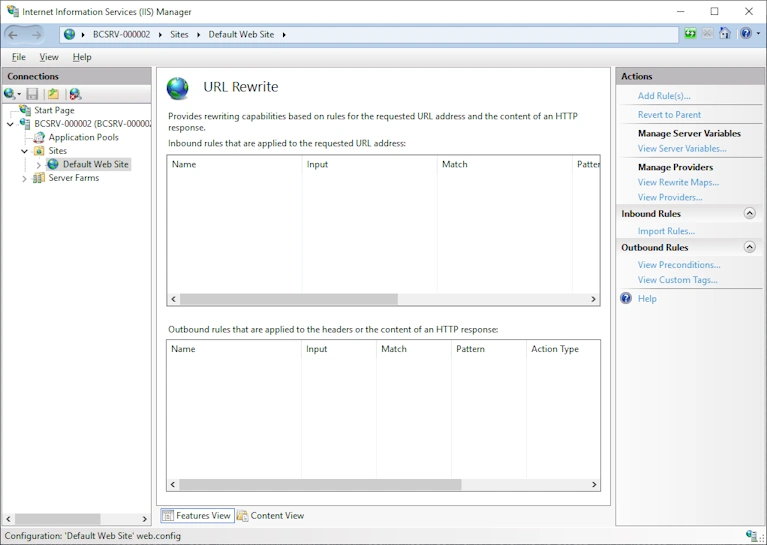This screenshot has width=767, height=545.
Task: Click the Home icon in address bar
Action: pyautogui.click(x=725, y=34)
